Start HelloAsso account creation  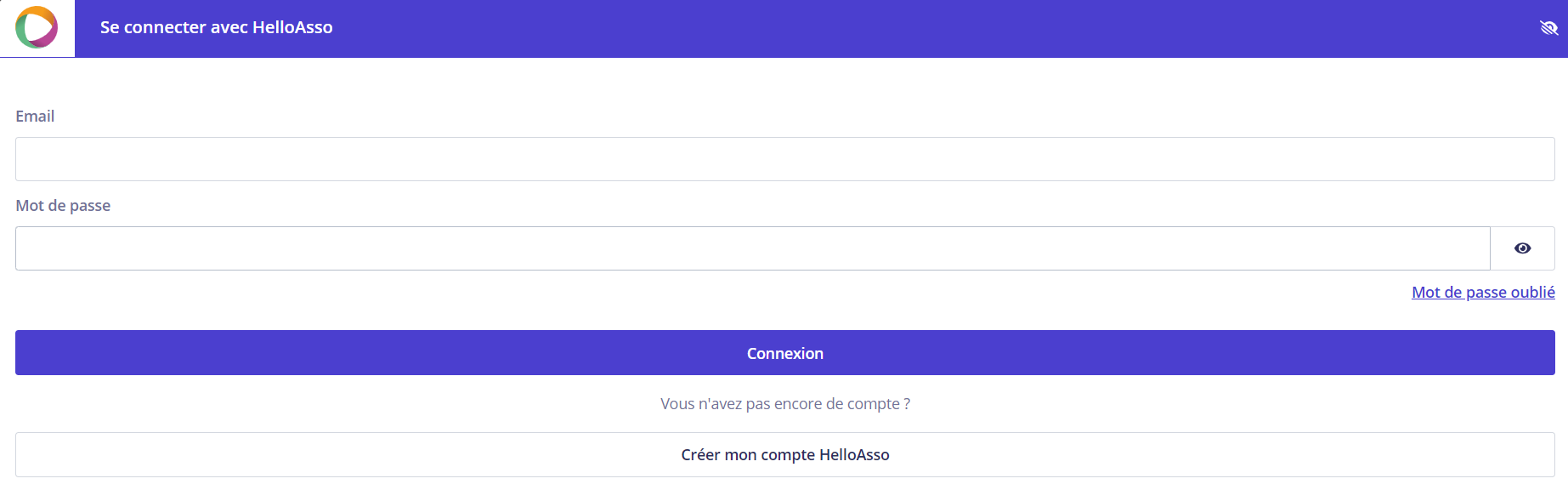(x=784, y=455)
